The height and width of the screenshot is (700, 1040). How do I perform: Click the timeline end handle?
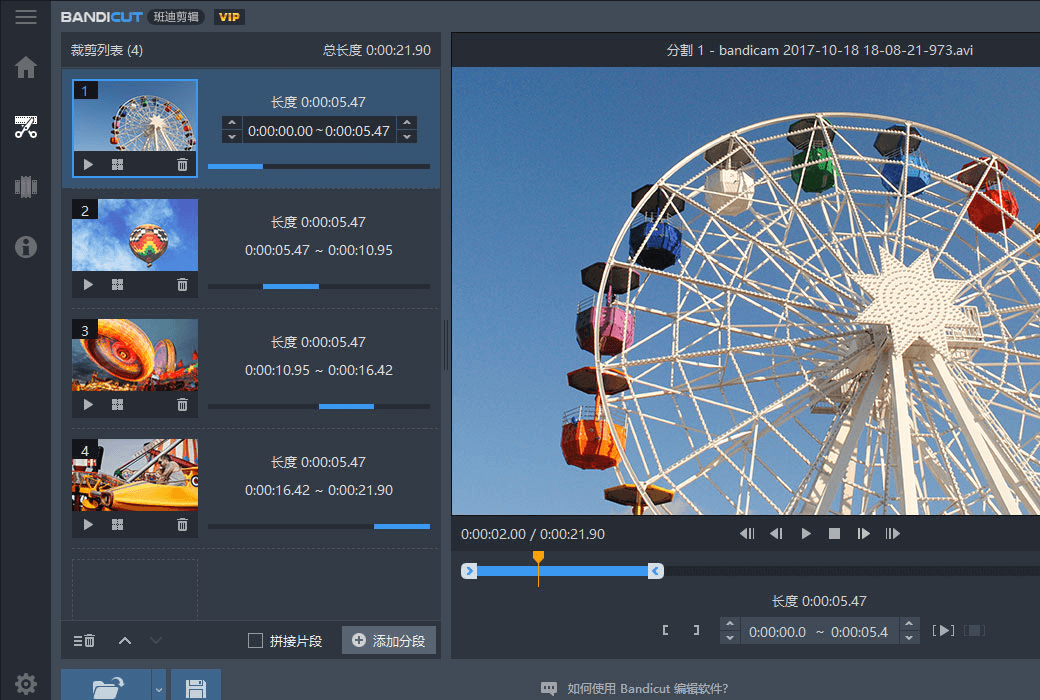coord(656,571)
